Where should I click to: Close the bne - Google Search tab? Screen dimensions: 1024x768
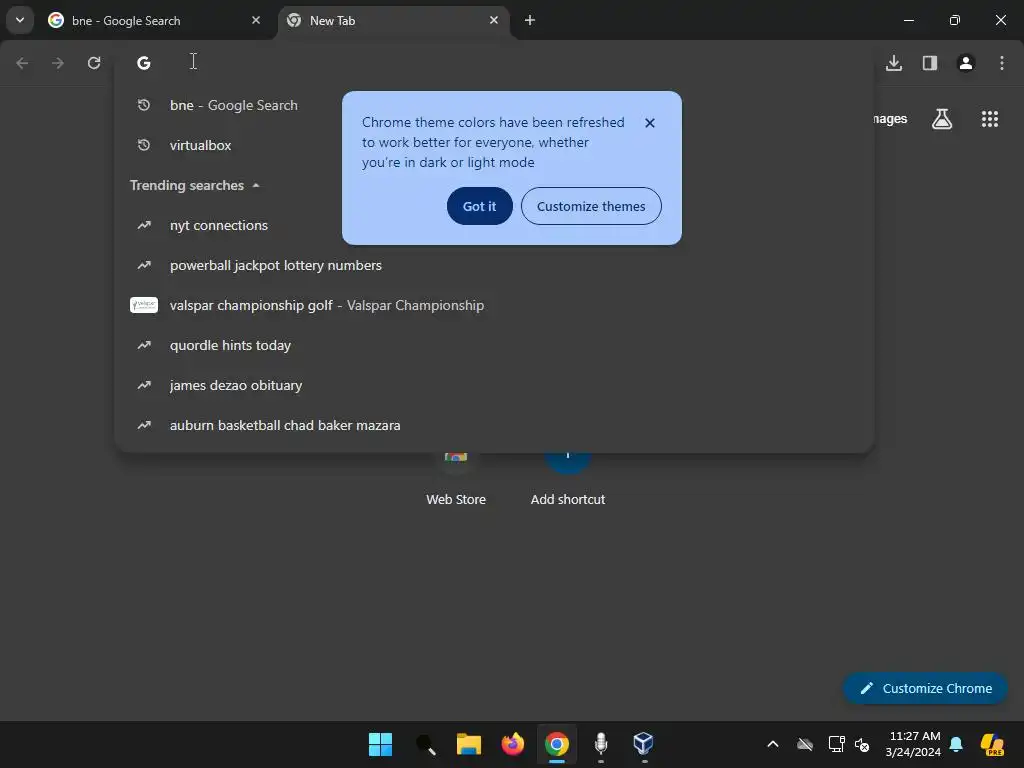[x=255, y=20]
